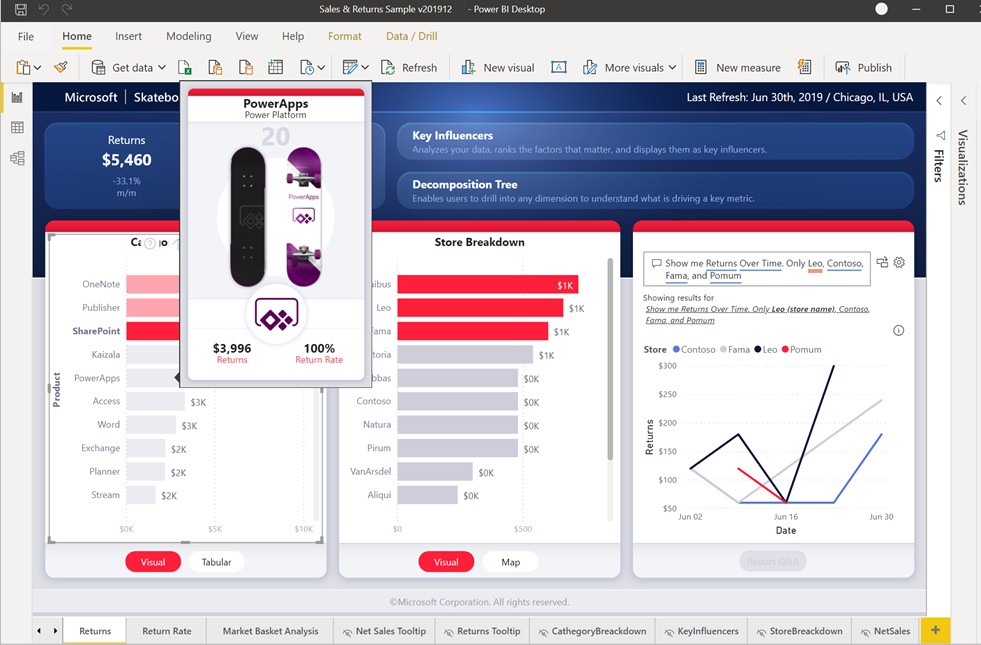
Task: Click the Undo arrow in title bar
Action: pos(44,9)
